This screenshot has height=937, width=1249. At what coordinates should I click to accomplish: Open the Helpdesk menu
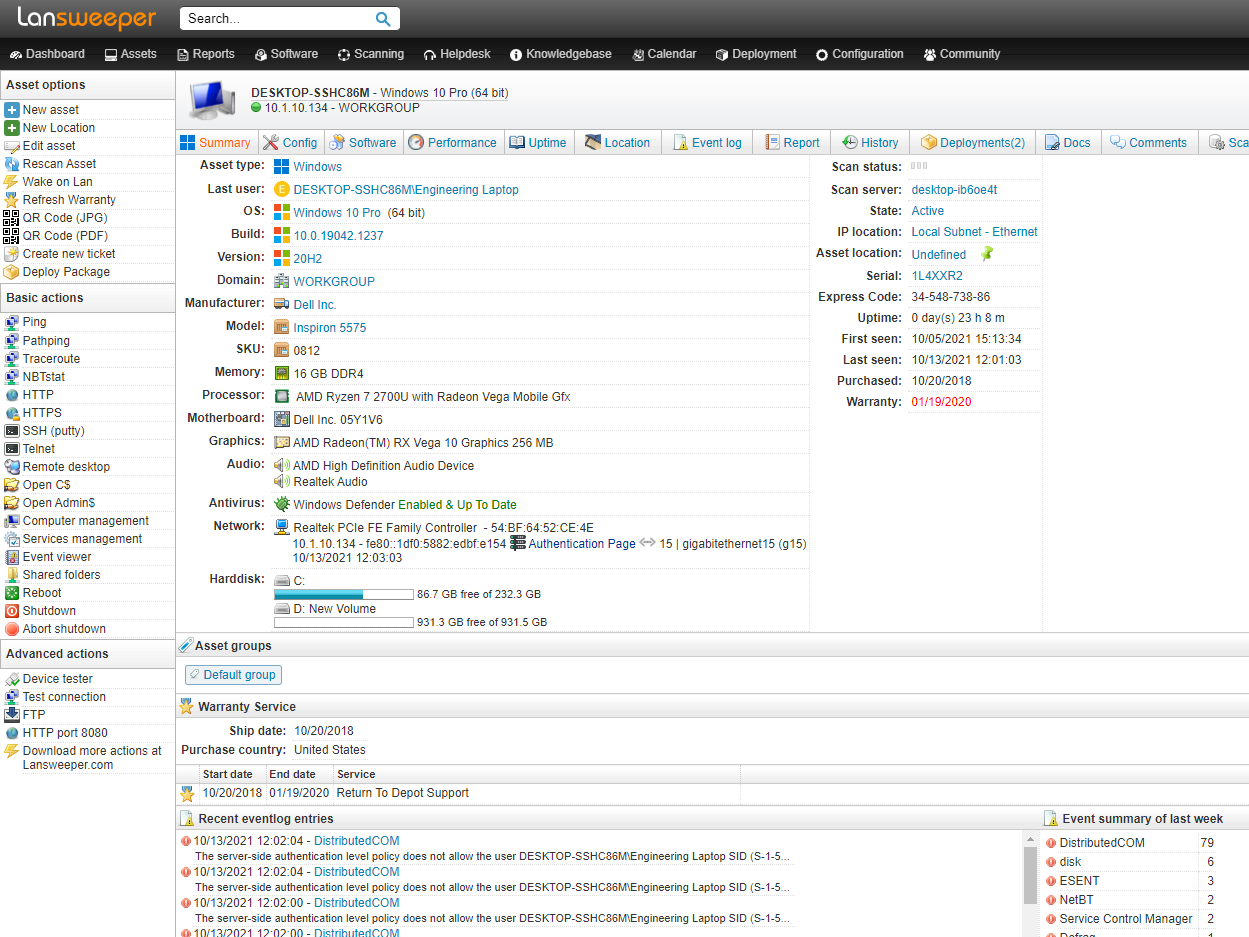point(457,54)
